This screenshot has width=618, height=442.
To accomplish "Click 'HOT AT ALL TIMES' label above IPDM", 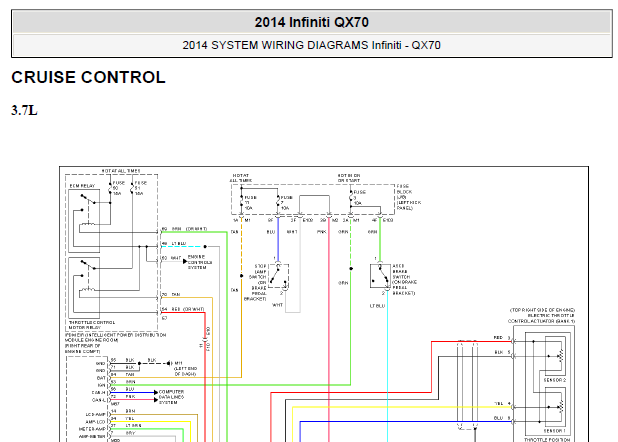I will coord(121,171).
